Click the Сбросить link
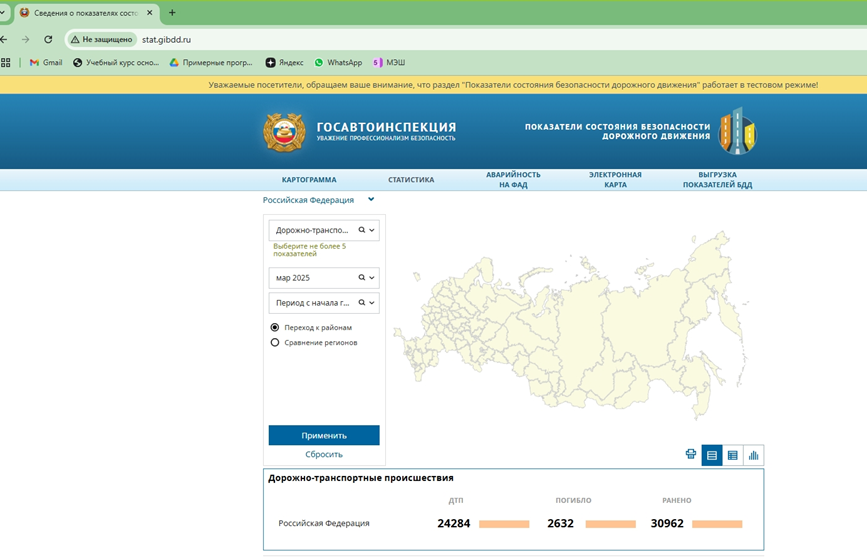867x558 pixels. 324,454
